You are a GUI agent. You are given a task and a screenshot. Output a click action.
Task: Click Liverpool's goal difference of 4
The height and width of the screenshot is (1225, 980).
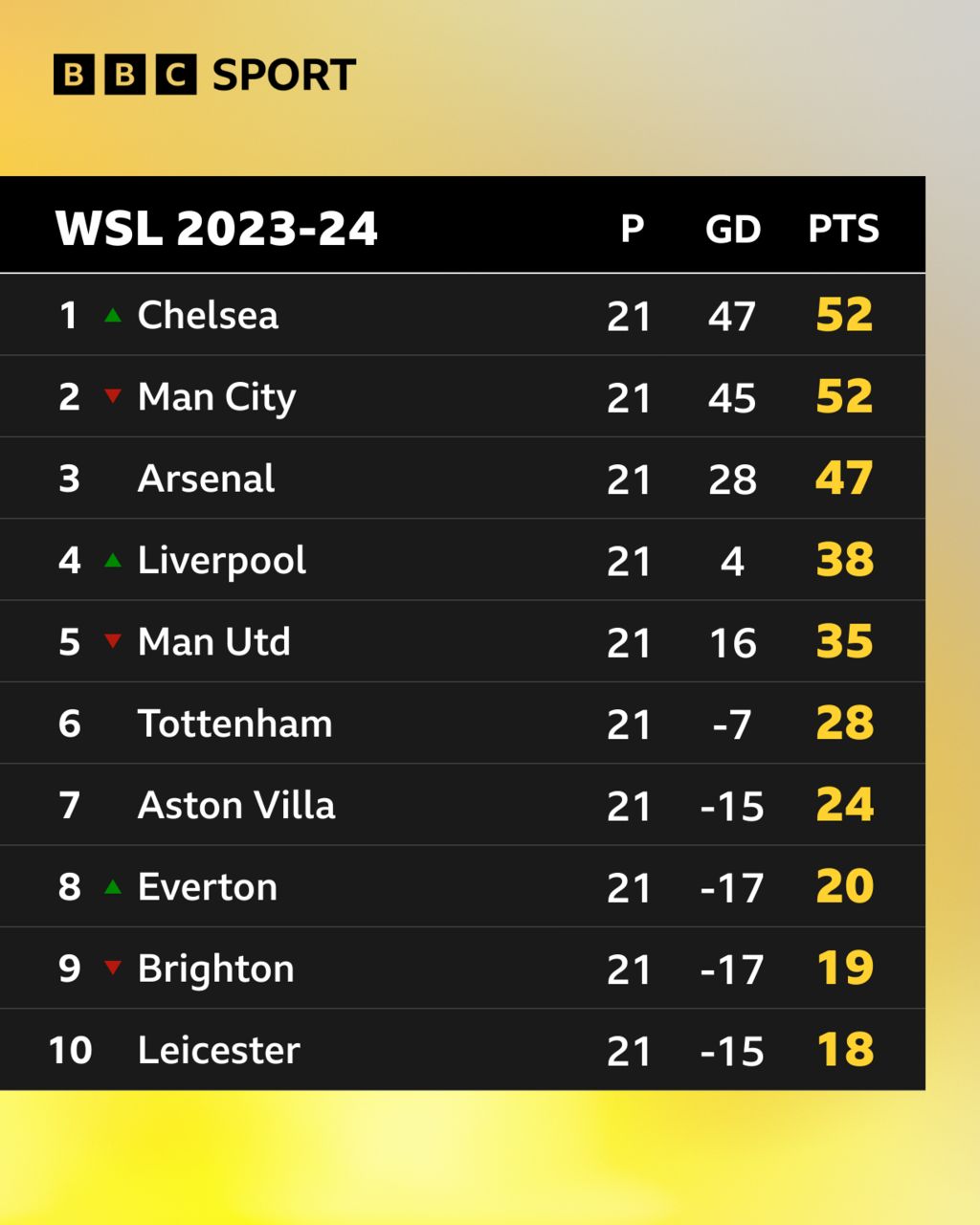pyautogui.click(x=732, y=561)
